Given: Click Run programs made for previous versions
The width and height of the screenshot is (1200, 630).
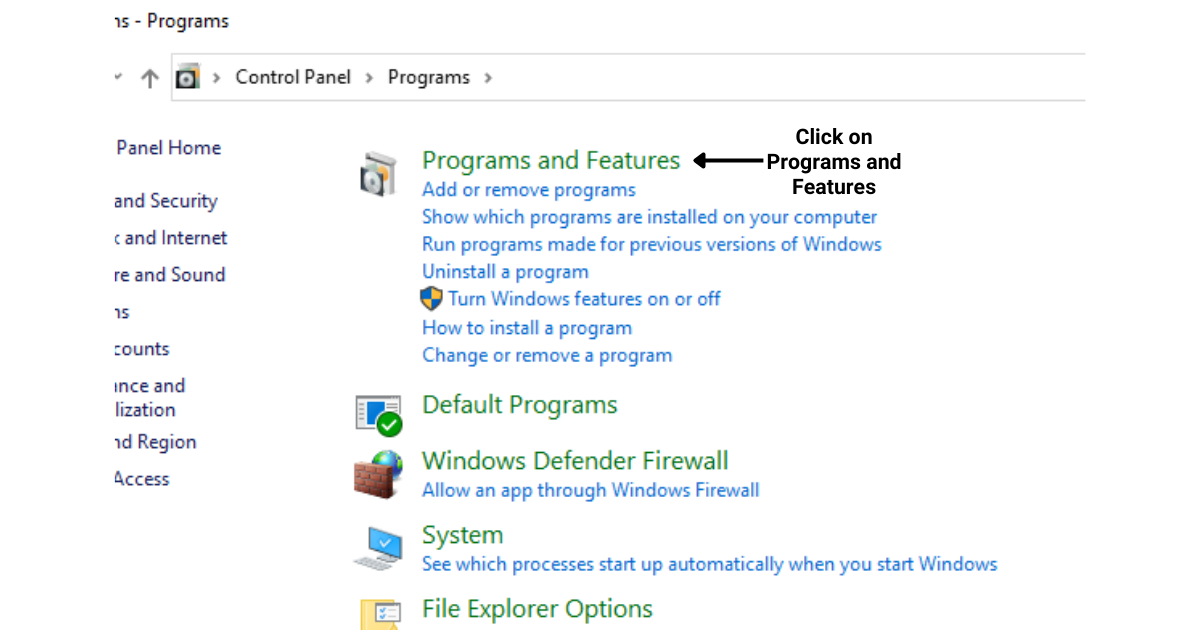Looking at the screenshot, I should coord(651,244).
